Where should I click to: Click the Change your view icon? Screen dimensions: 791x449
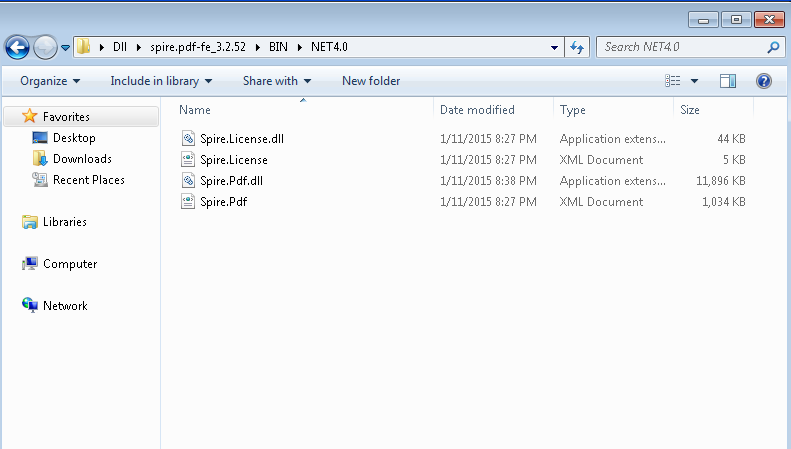tap(674, 81)
